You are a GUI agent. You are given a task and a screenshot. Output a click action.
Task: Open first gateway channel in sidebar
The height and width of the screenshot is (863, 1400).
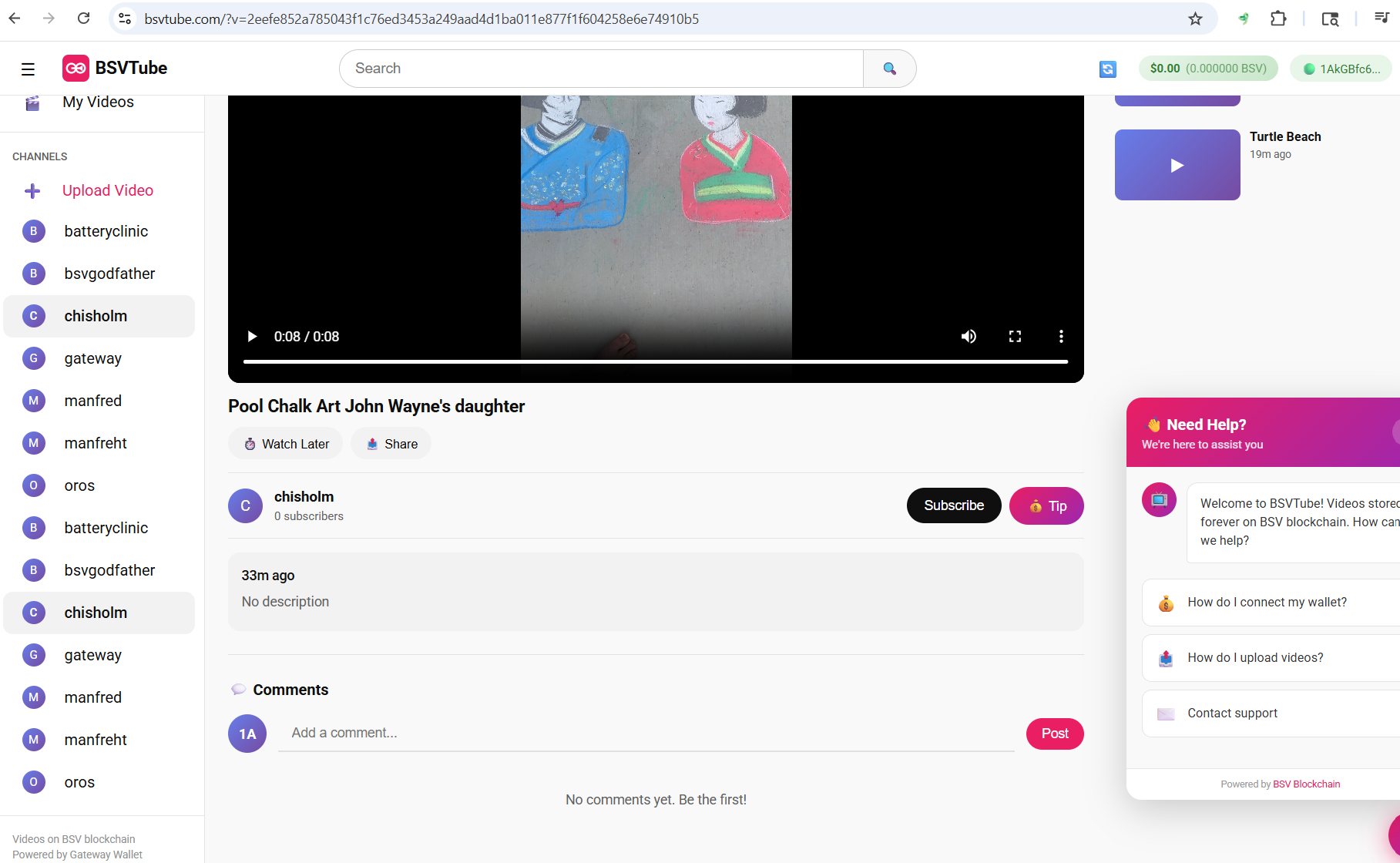(99, 358)
